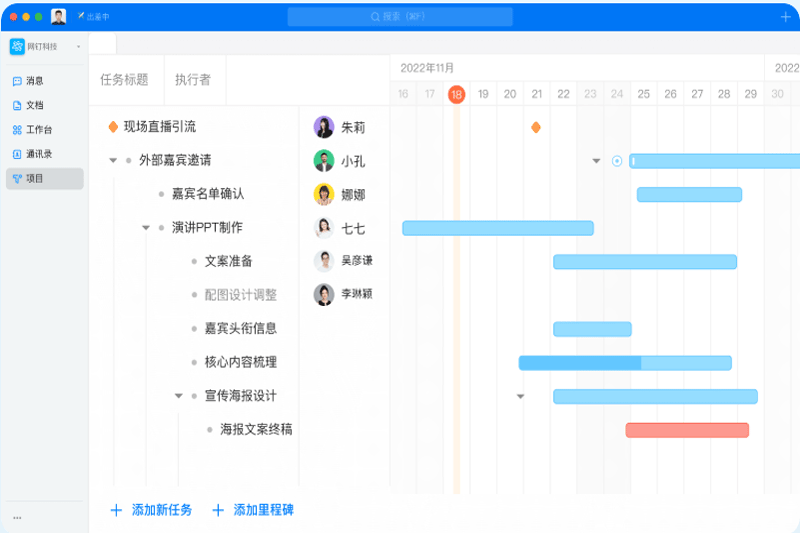Viewport: 800px width, 533px height.
Task: Click the plus icon in the title bar
Action: [x=785, y=17]
